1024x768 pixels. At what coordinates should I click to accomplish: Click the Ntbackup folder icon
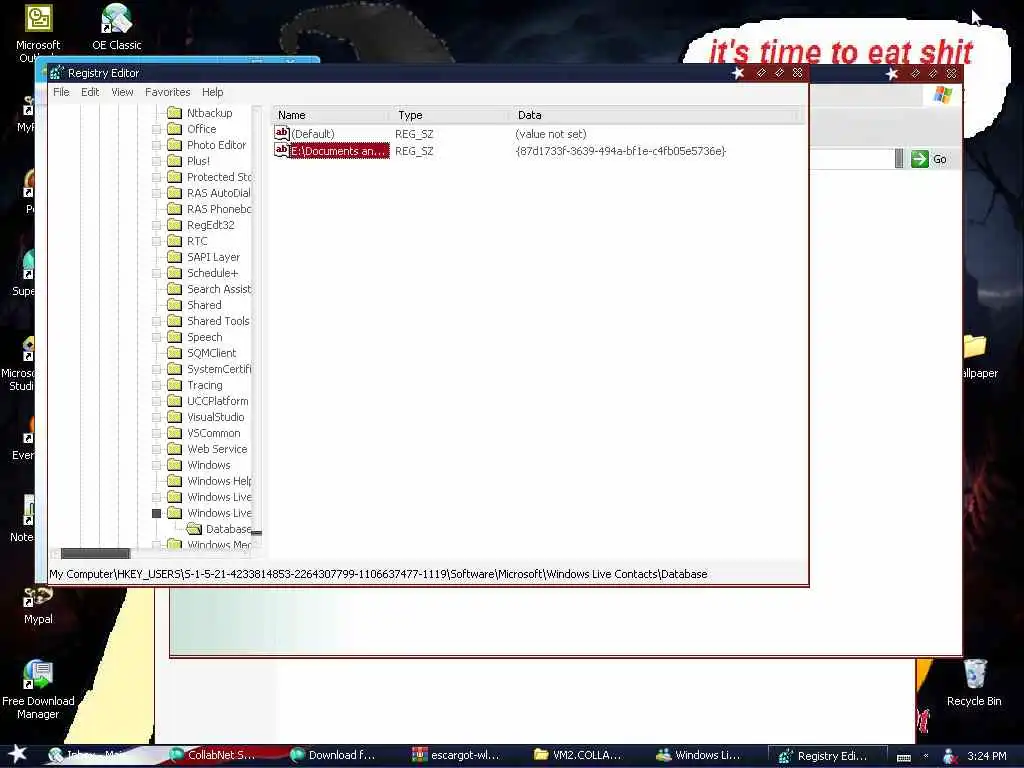coord(174,112)
